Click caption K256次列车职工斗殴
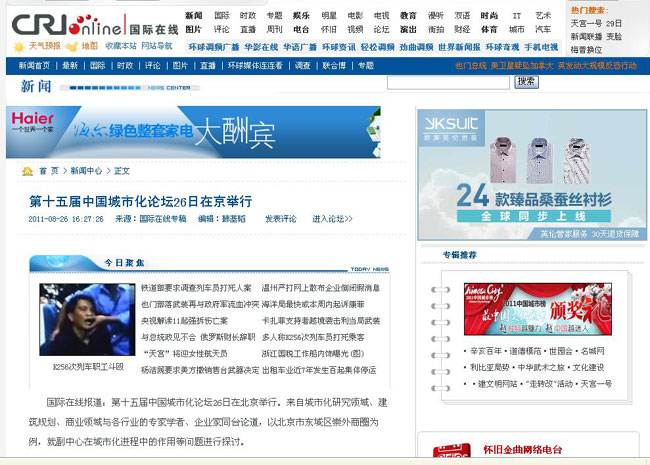 pyautogui.click(x=88, y=367)
